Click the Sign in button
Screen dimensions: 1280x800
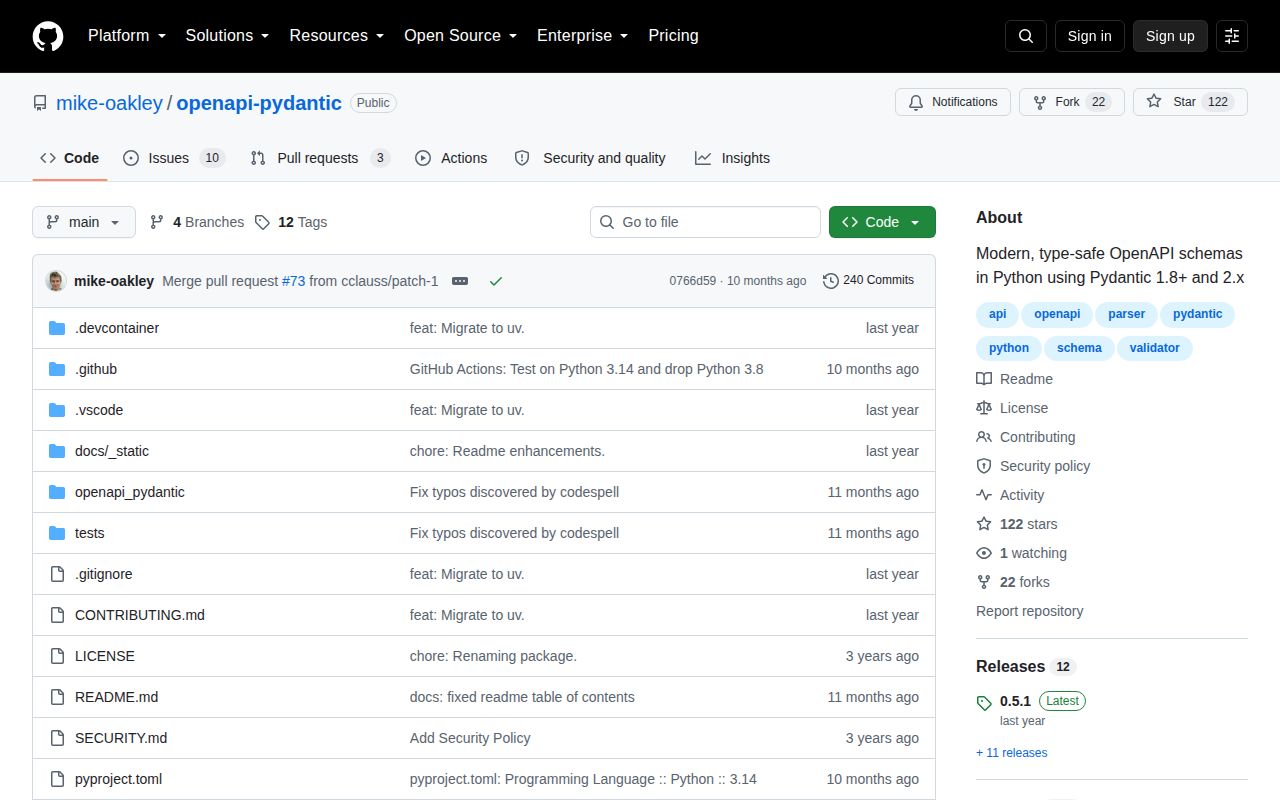1089,36
